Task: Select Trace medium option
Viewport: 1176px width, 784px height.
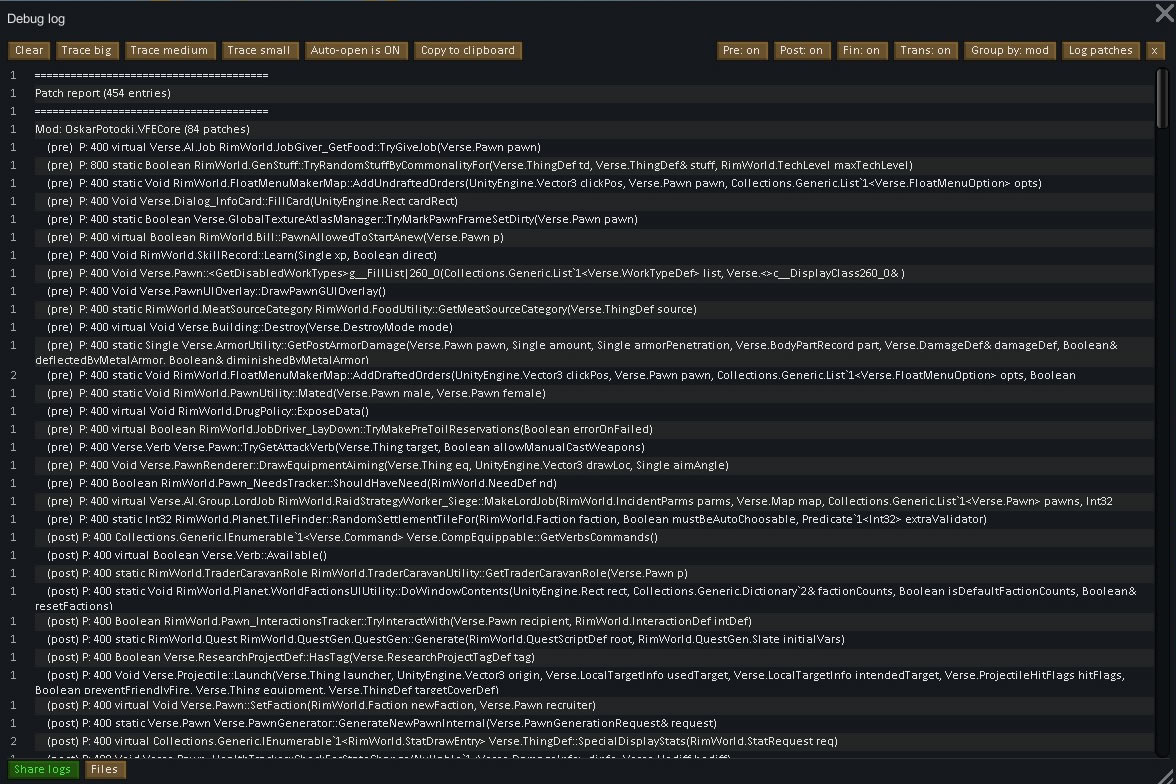Action: pos(170,50)
